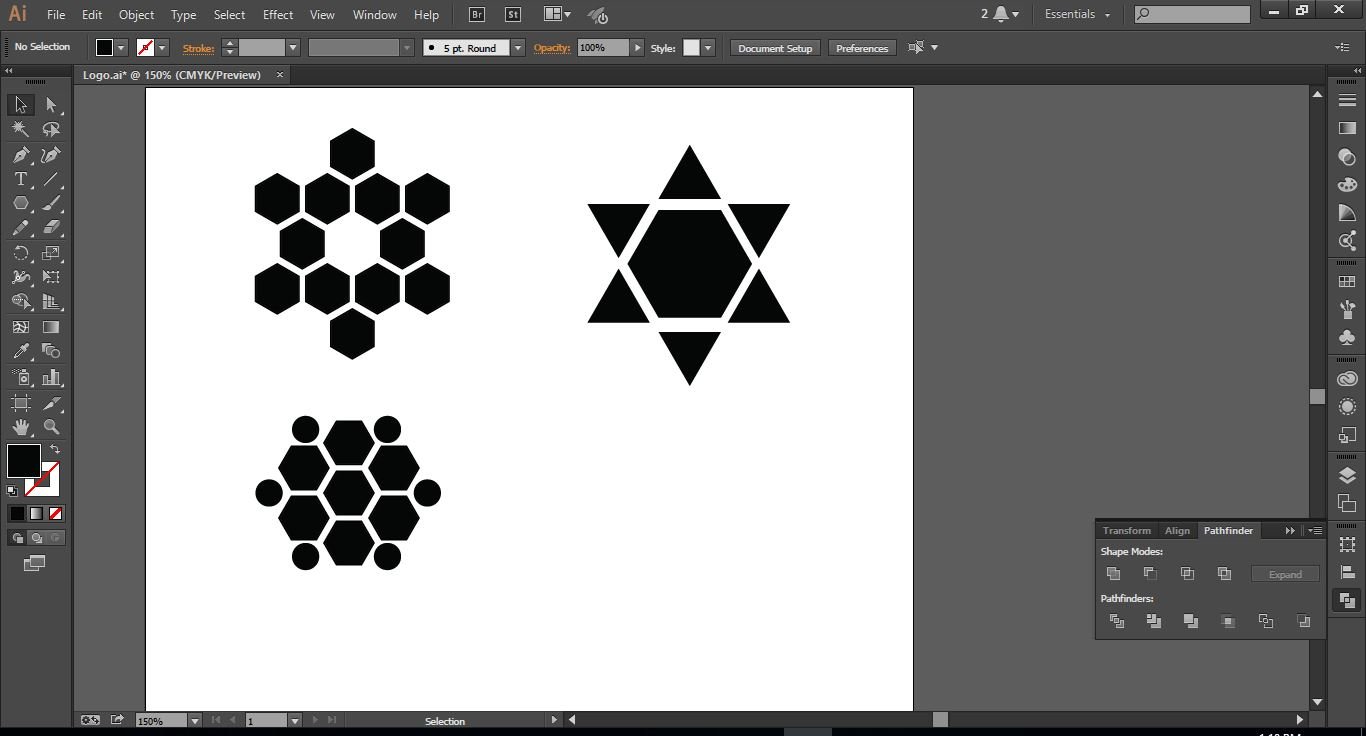Select the Type tool
This screenshot has width=1366, height=736.
(20, 180)
